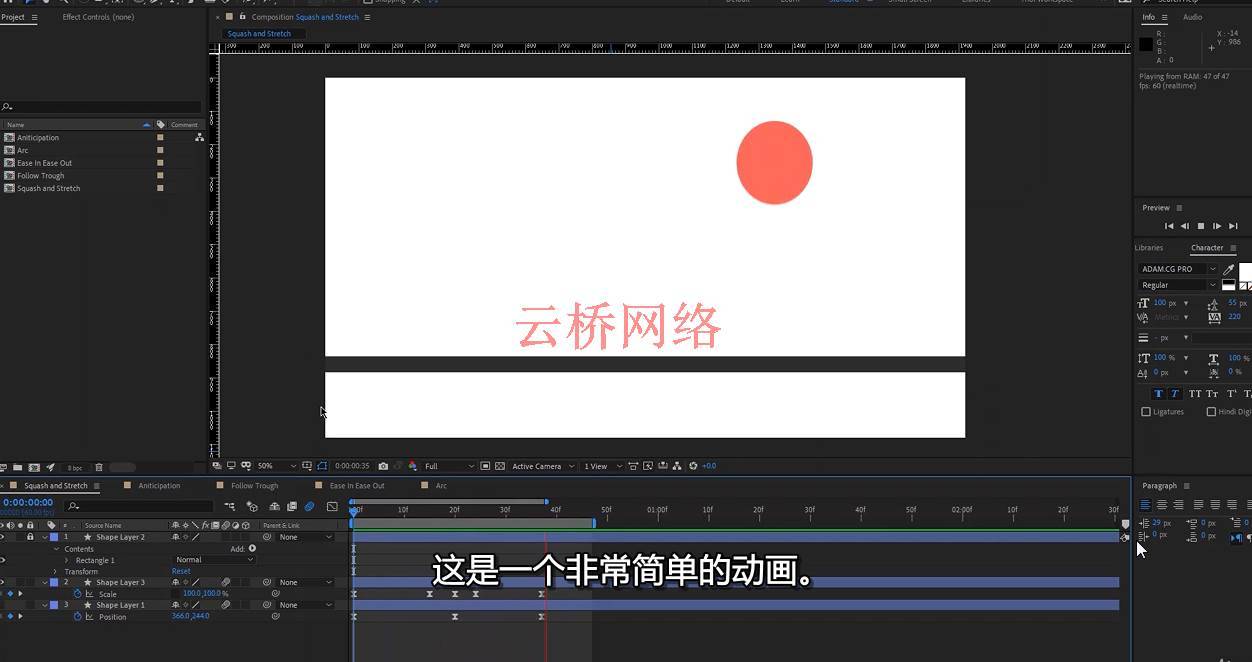Open the ADAM.CG PRO font family dropdown
Image resolution: width=1252 pixels, height=662 pixels.
tap(1178, 269)
